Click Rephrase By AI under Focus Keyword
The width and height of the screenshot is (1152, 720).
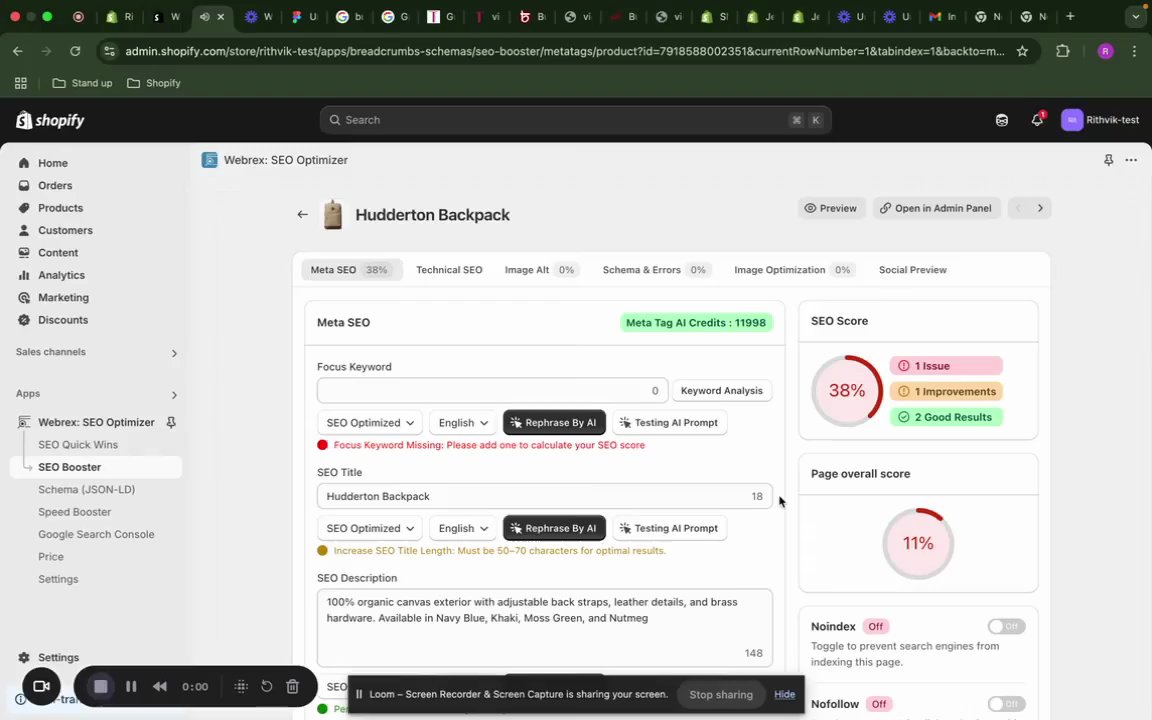point(554,422)
